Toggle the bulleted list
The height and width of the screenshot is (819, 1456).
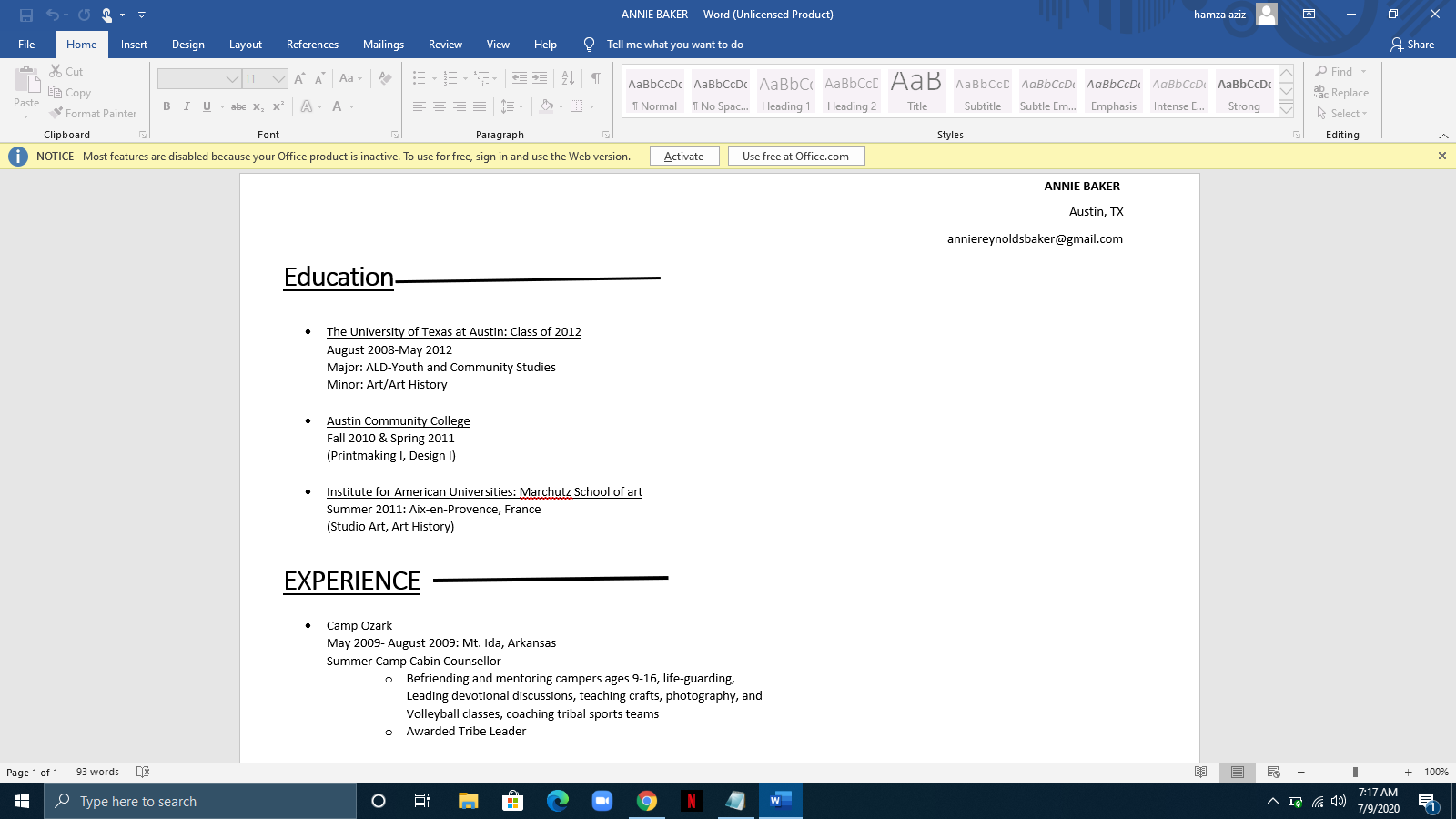pyautogui.click(x=420, y=78)
